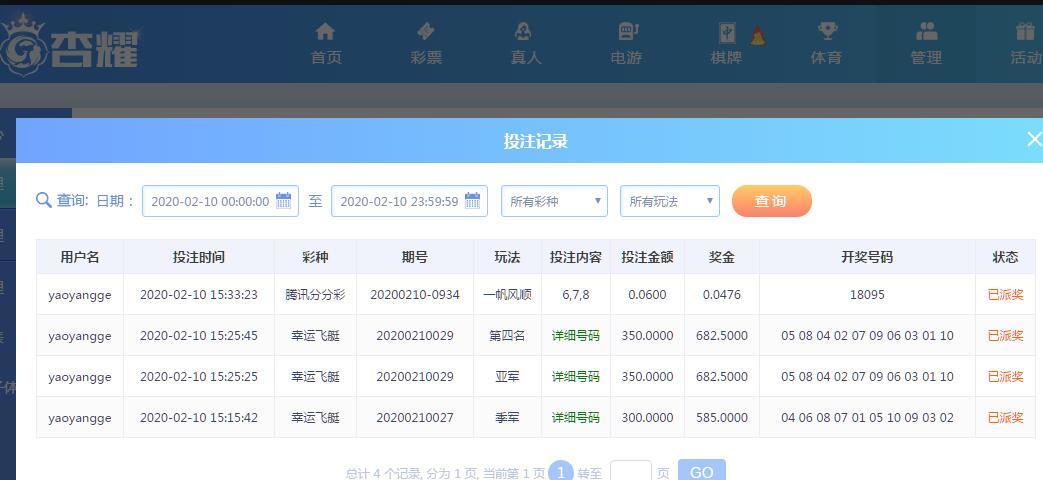The image size is (1043, 480).
Task: Select the 真人 live casino icon
Action: 525,32
